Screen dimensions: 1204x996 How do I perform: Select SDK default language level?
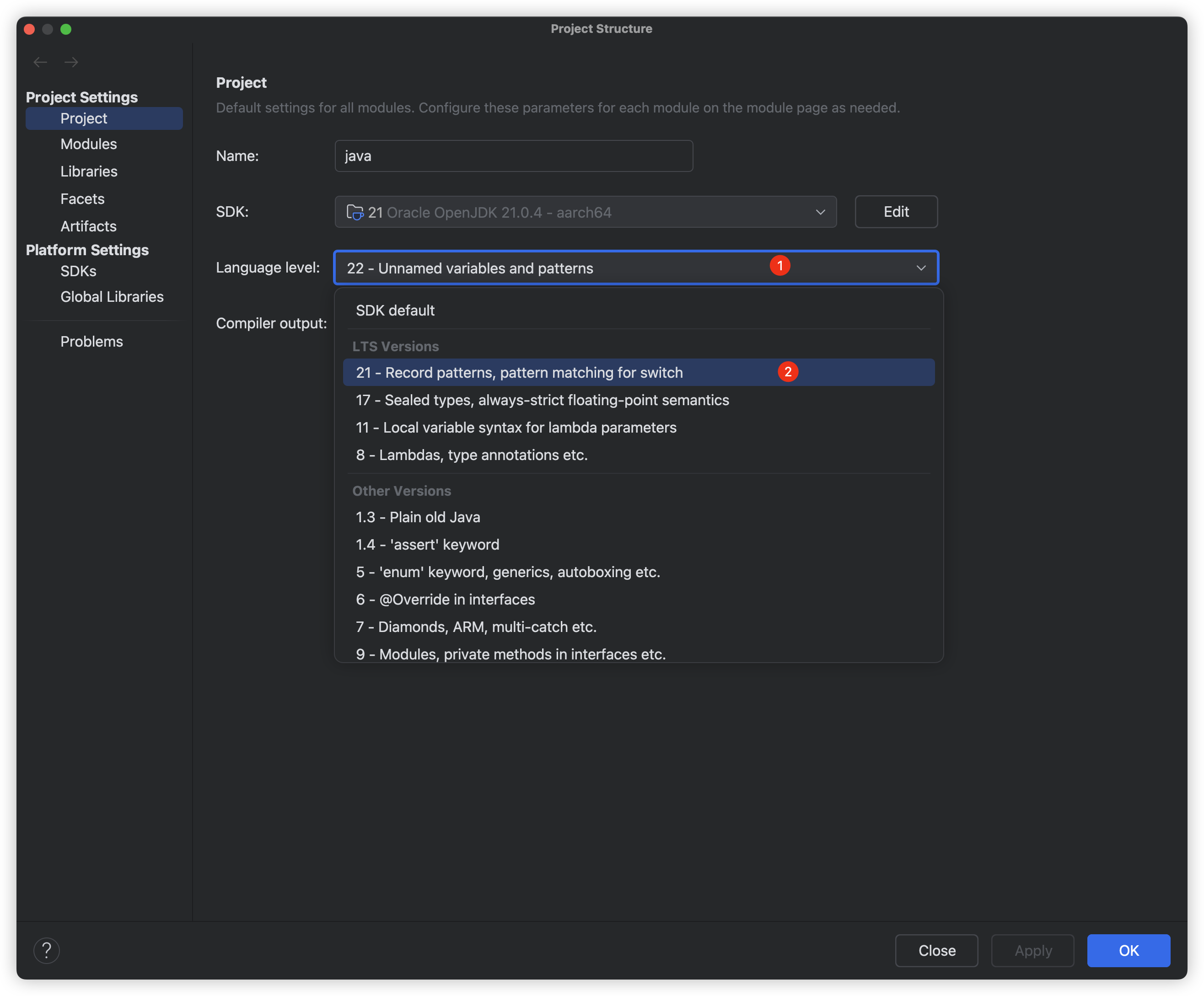[x=395, y=311]
